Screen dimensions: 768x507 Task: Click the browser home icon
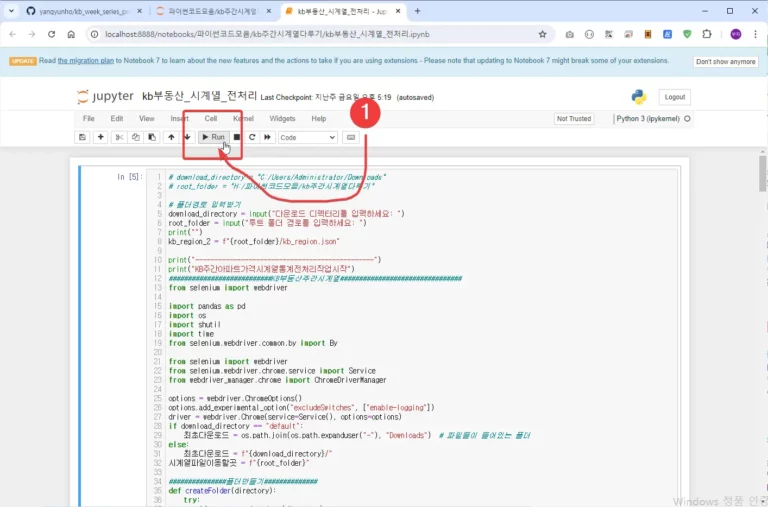(x=71, y=34)
